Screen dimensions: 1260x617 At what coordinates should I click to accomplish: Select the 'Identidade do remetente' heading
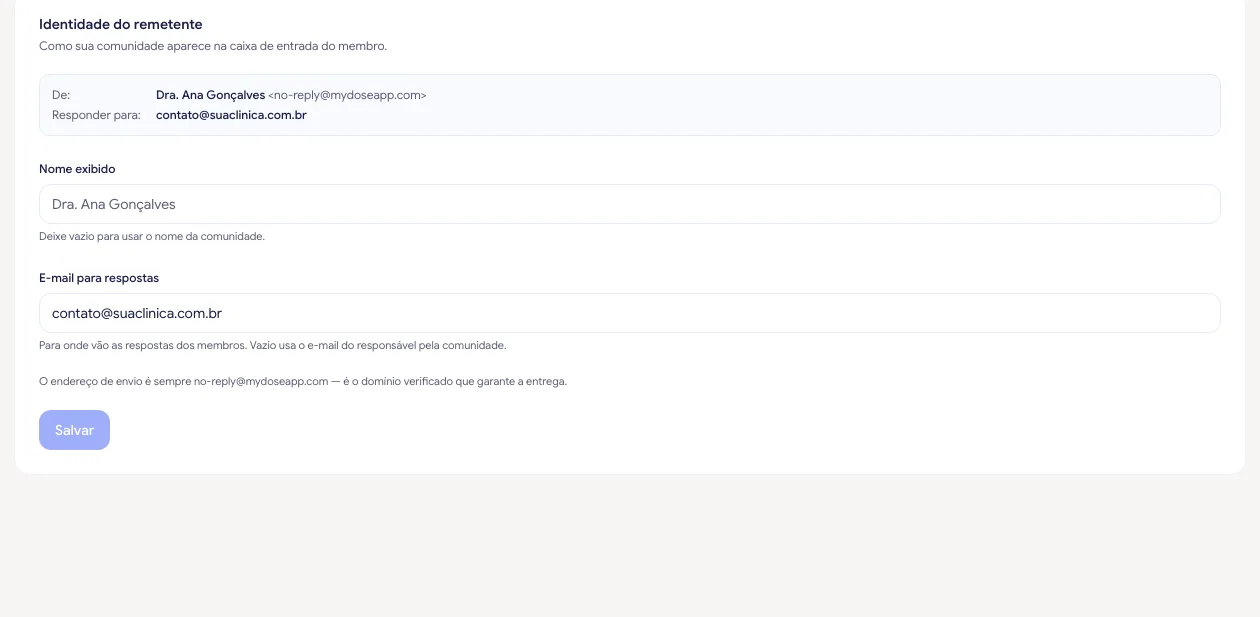point(121,24)
